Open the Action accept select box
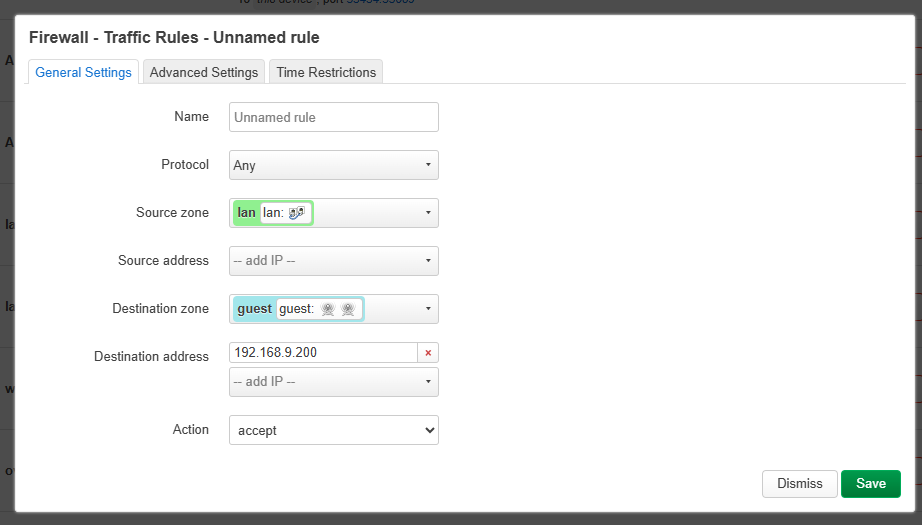Viewport: 922px width, 525px height. click(333, 430)
